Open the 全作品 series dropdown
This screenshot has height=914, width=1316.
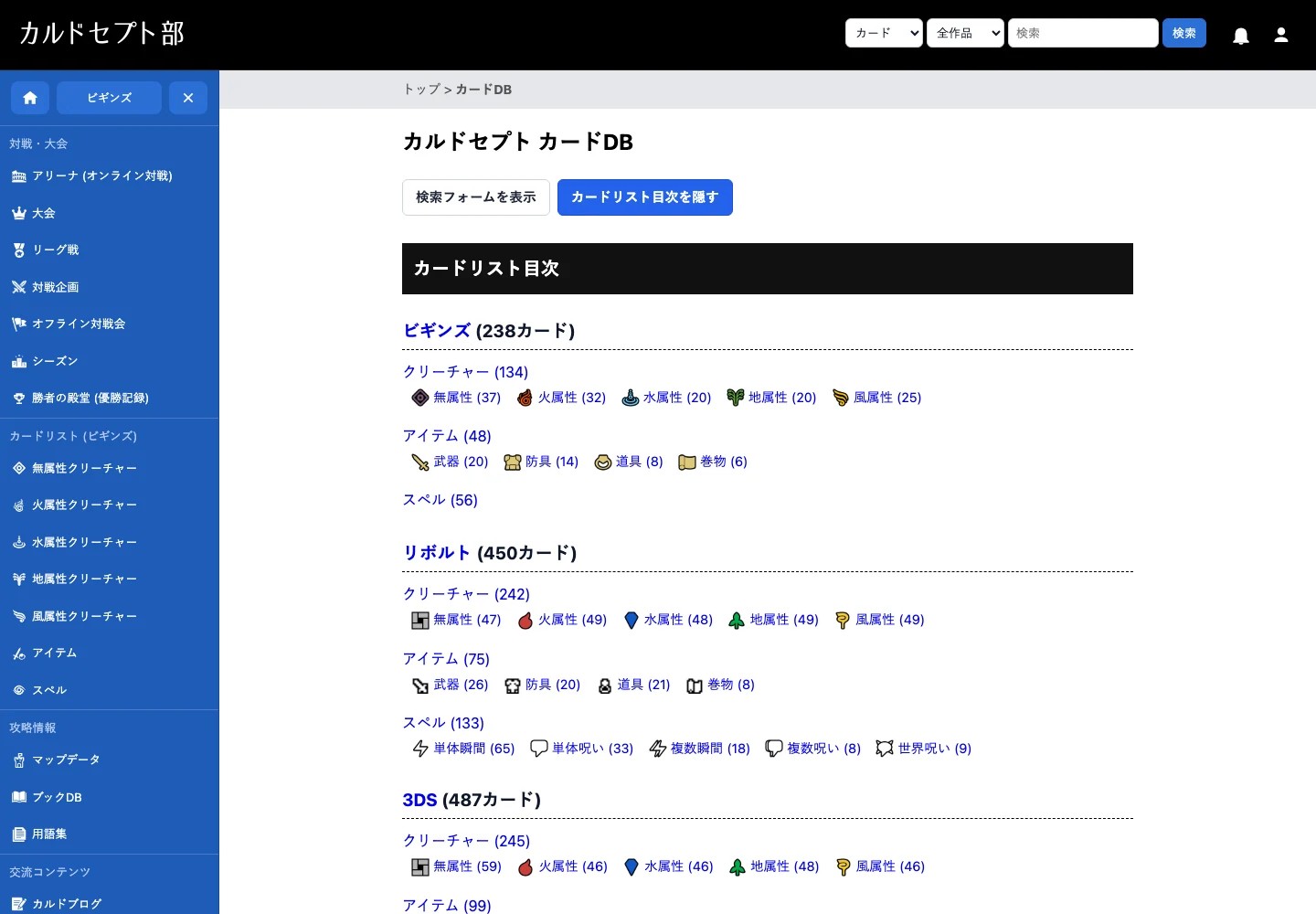coord(965,33)
